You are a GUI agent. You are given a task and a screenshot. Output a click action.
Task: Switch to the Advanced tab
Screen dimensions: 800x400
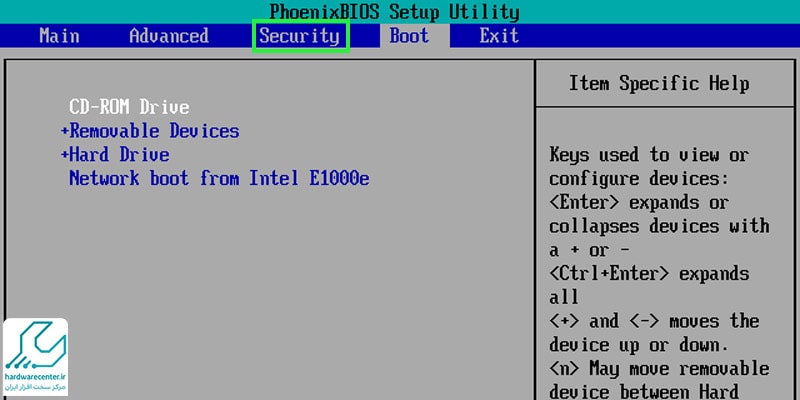tap(169, 36)
